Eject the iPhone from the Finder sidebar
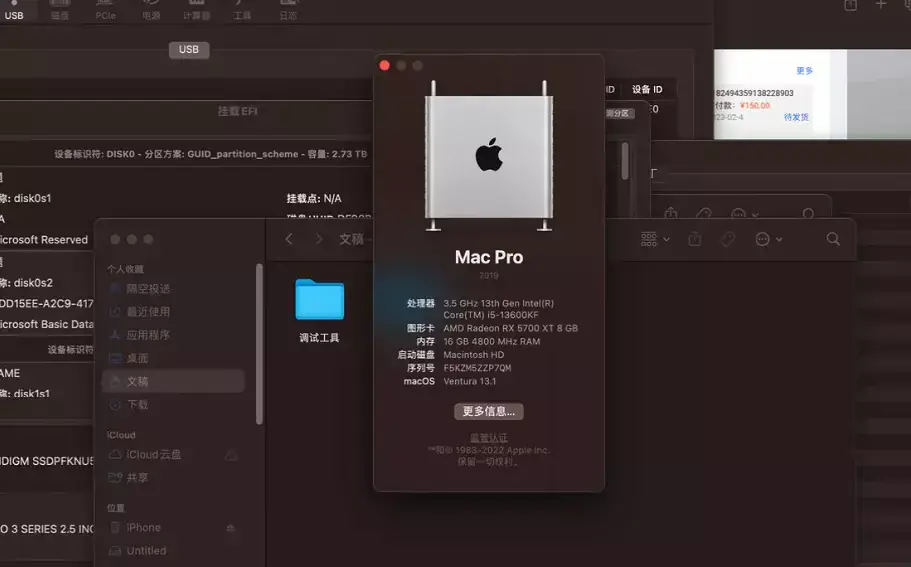911x567 pixels. [231, 528]
